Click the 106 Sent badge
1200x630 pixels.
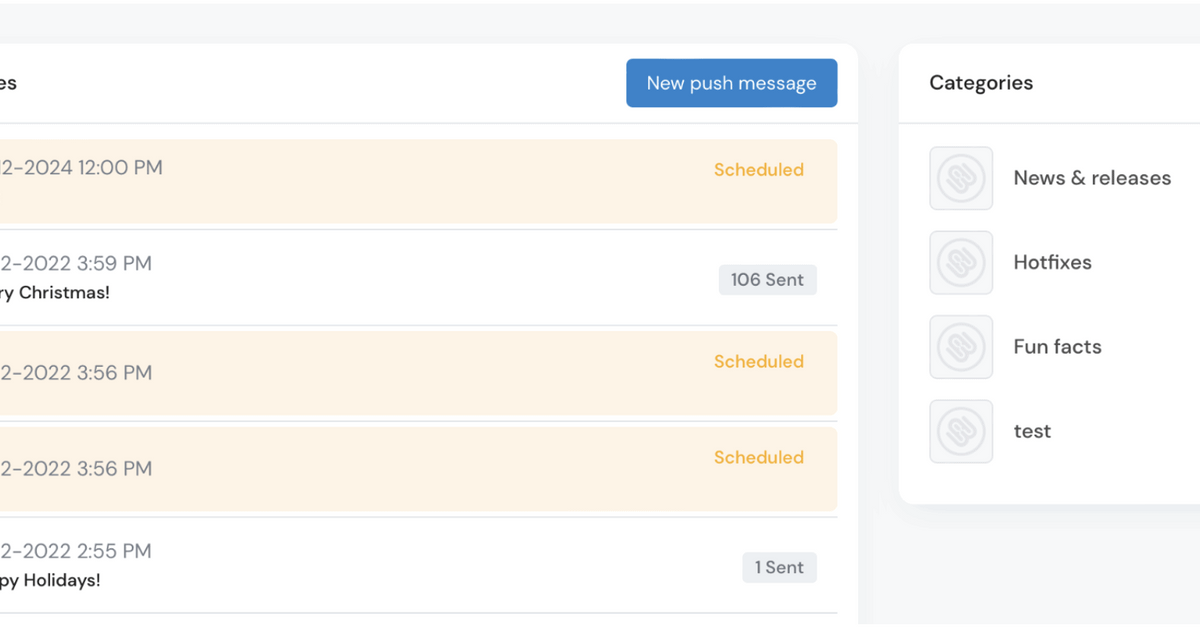tap(768, 279)
